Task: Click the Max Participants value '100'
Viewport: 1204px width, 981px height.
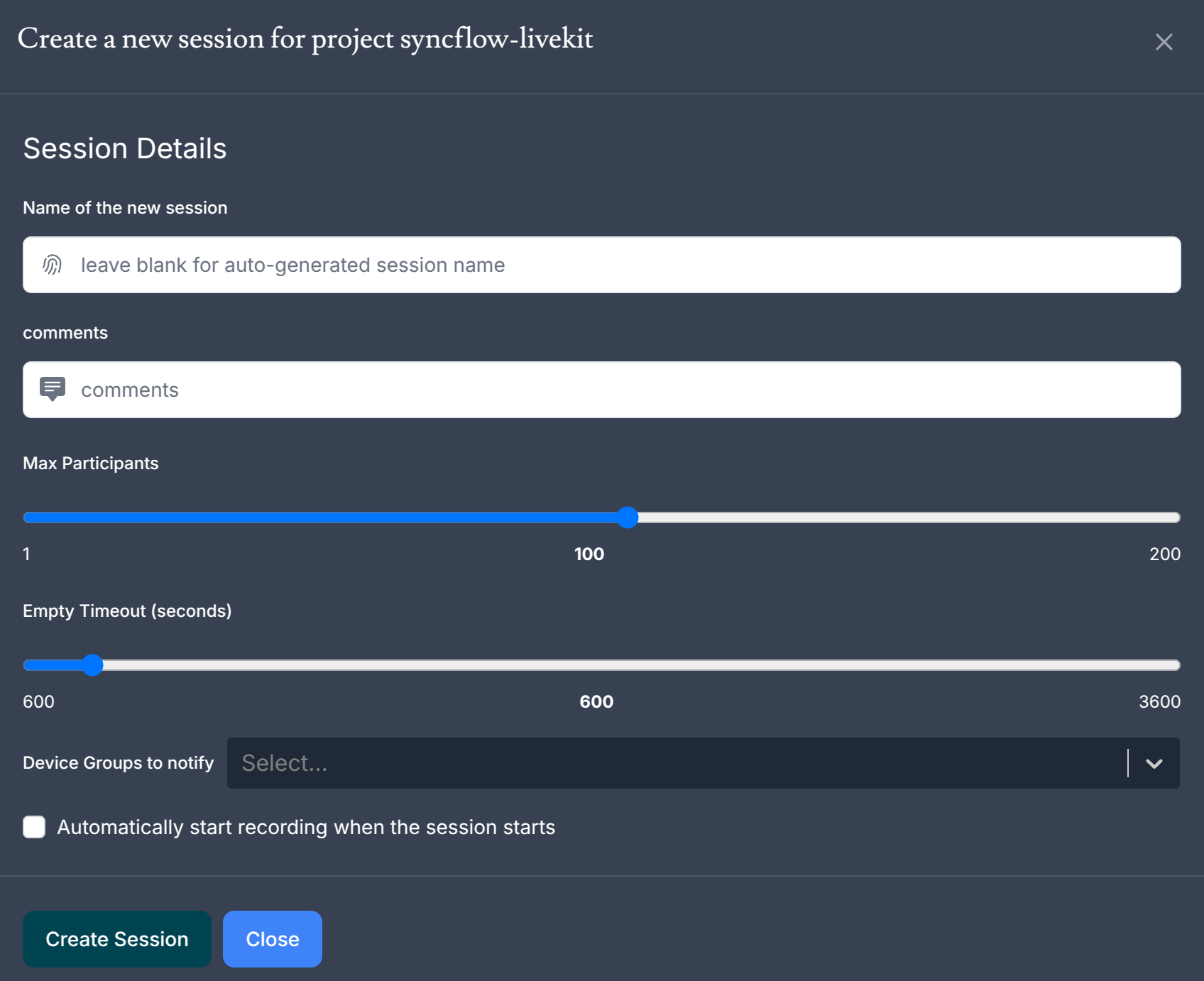Action: click(589, 554)
